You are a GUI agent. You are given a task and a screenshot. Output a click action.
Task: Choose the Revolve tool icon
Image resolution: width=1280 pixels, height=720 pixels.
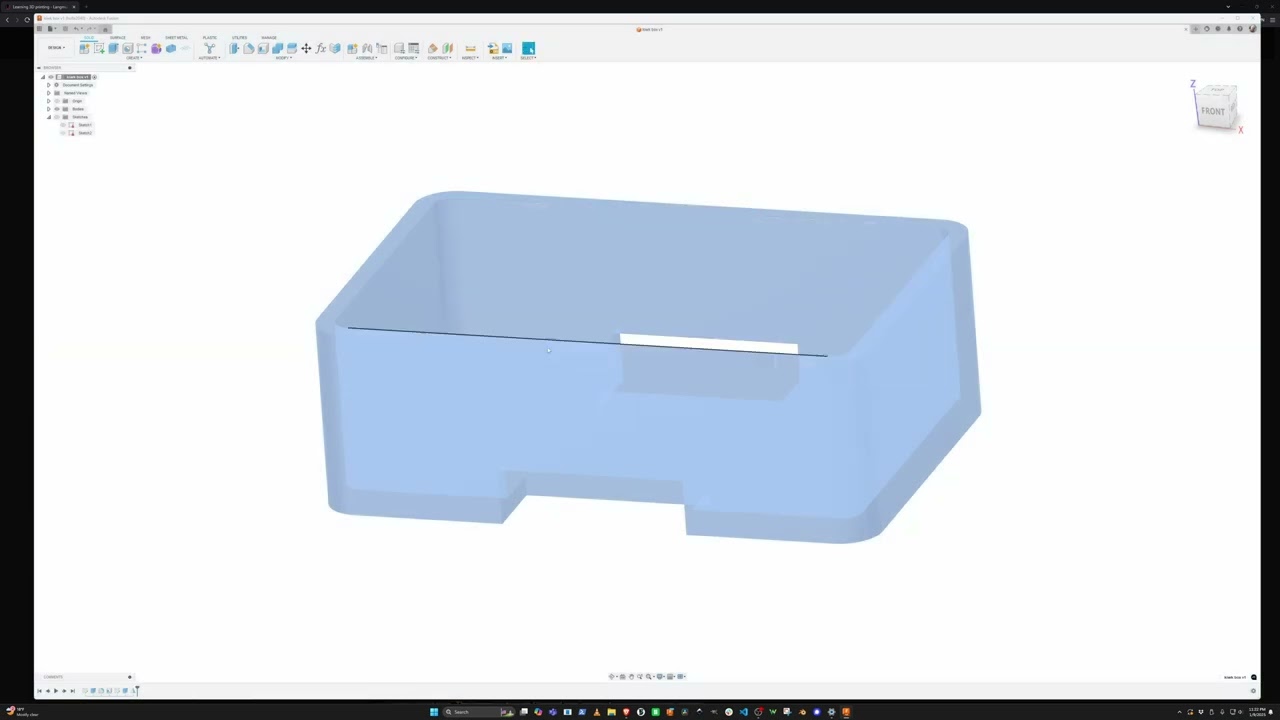pos(128,48)
